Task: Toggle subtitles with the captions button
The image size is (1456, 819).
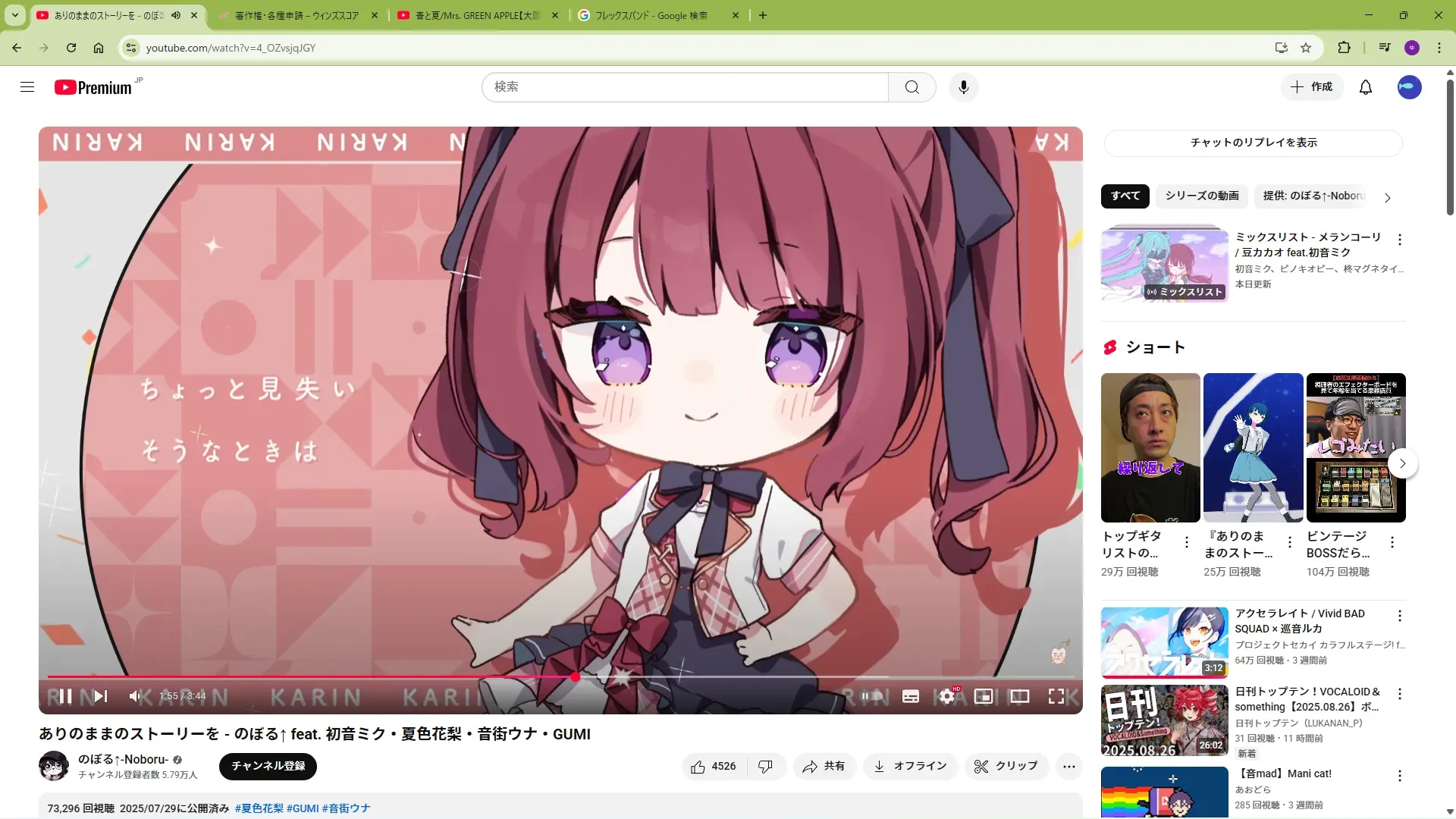Action: coord(911,696)
